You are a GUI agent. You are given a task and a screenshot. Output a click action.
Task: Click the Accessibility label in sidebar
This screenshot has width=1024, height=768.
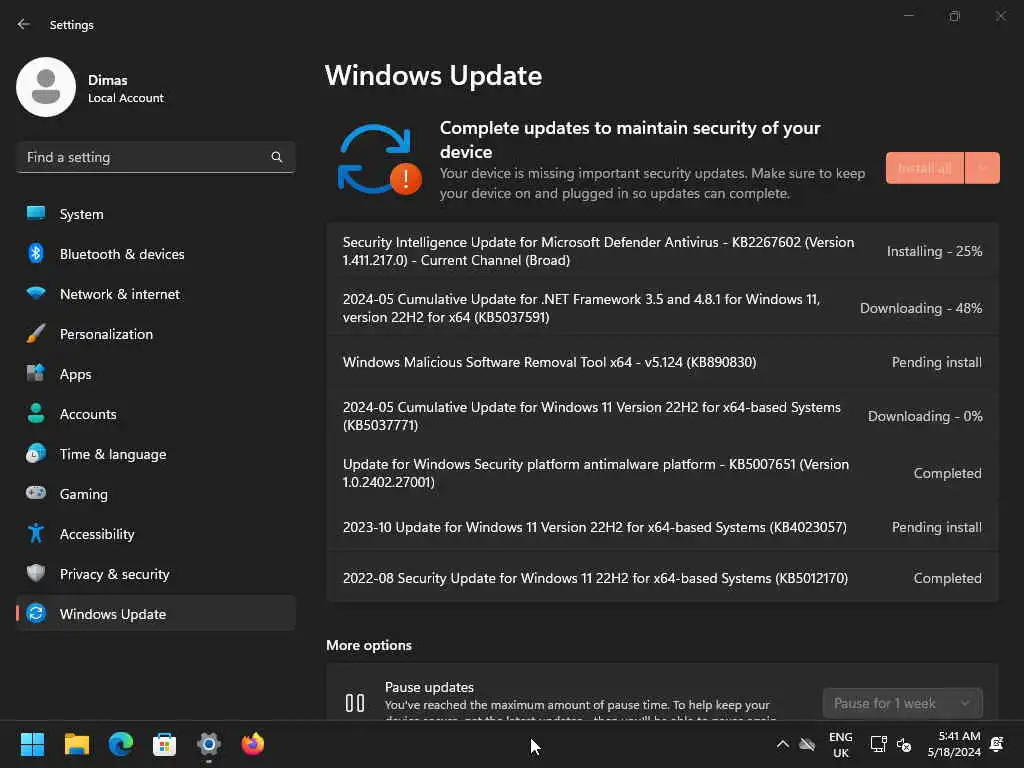coord(97,534)
